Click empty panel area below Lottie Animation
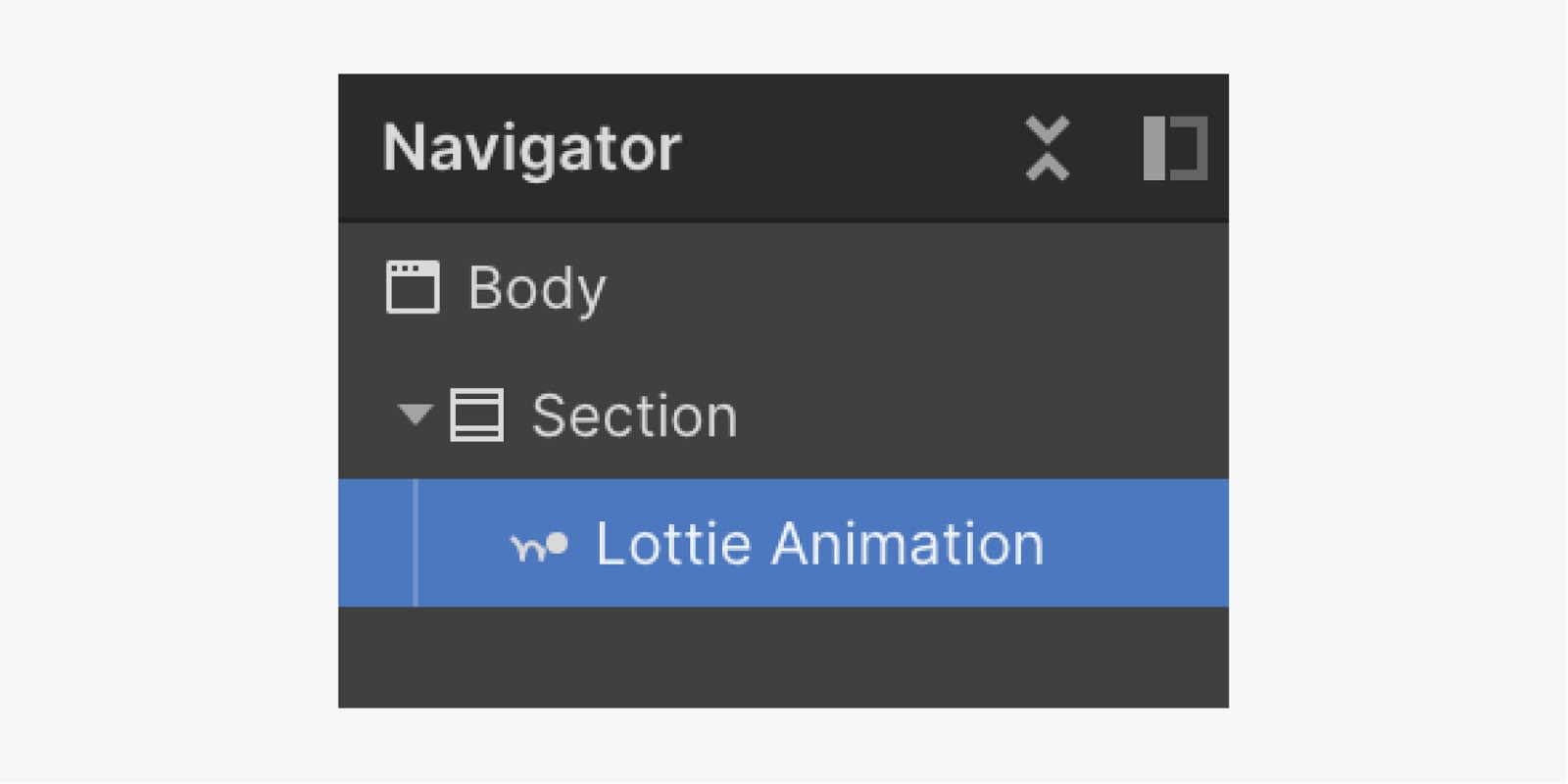Viewport: 1568px width, 784px height. 783,657
